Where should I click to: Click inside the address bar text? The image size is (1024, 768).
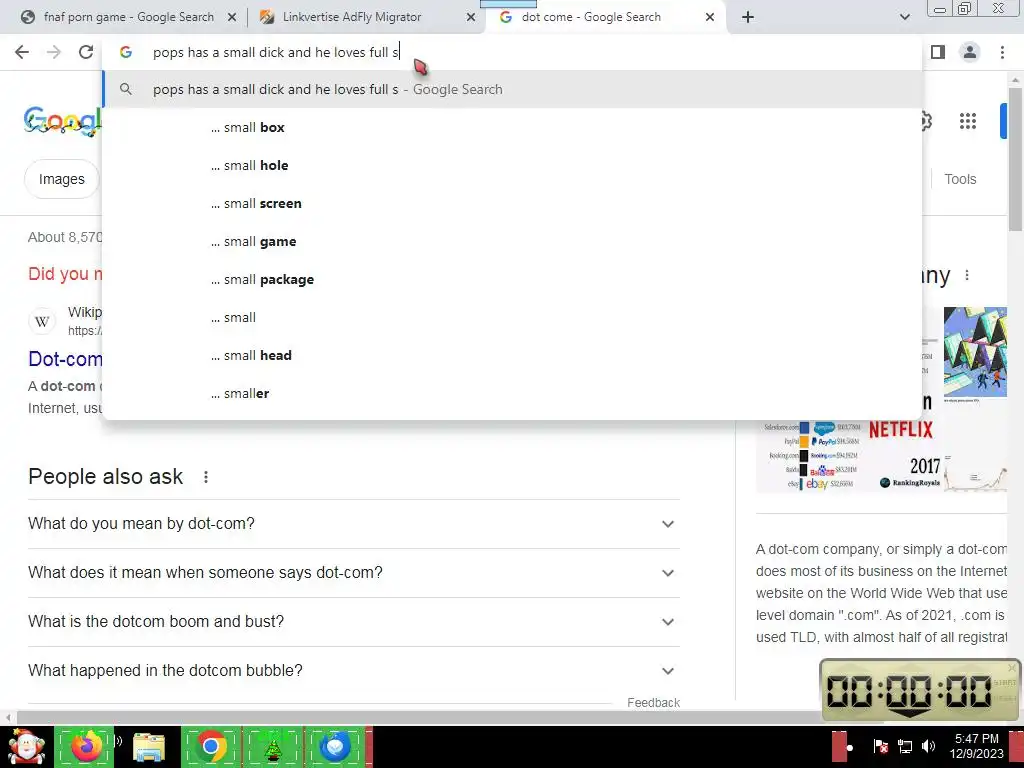click(x=276, y=52)
